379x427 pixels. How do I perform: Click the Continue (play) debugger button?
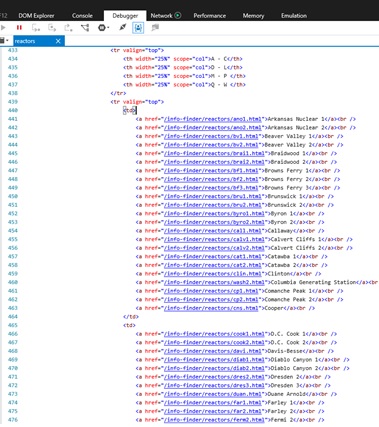click(x=3, y=28)
